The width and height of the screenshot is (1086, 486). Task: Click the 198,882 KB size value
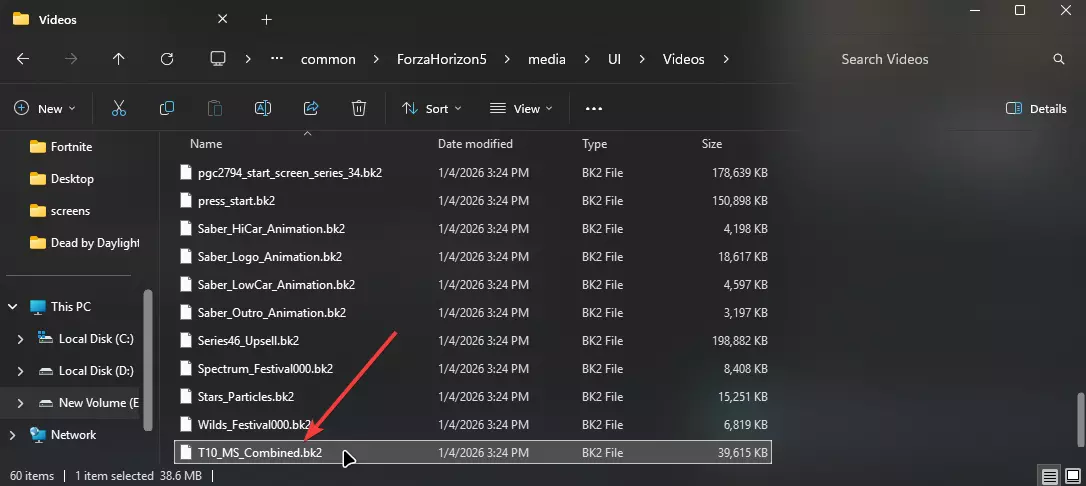pyautogui.click(x=739, y=341)
